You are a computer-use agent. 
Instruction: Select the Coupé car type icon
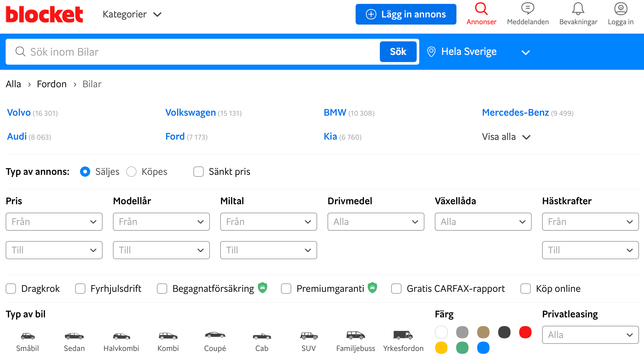pos(215,335)
